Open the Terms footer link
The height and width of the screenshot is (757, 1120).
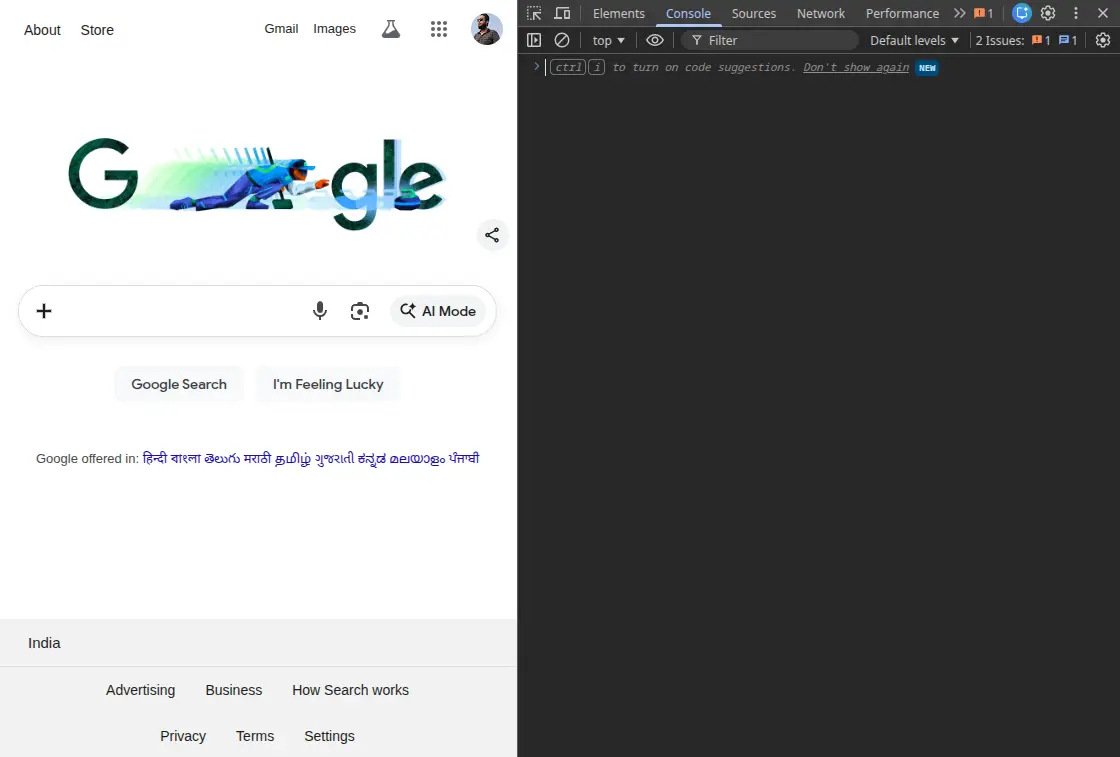pos(255,736)
